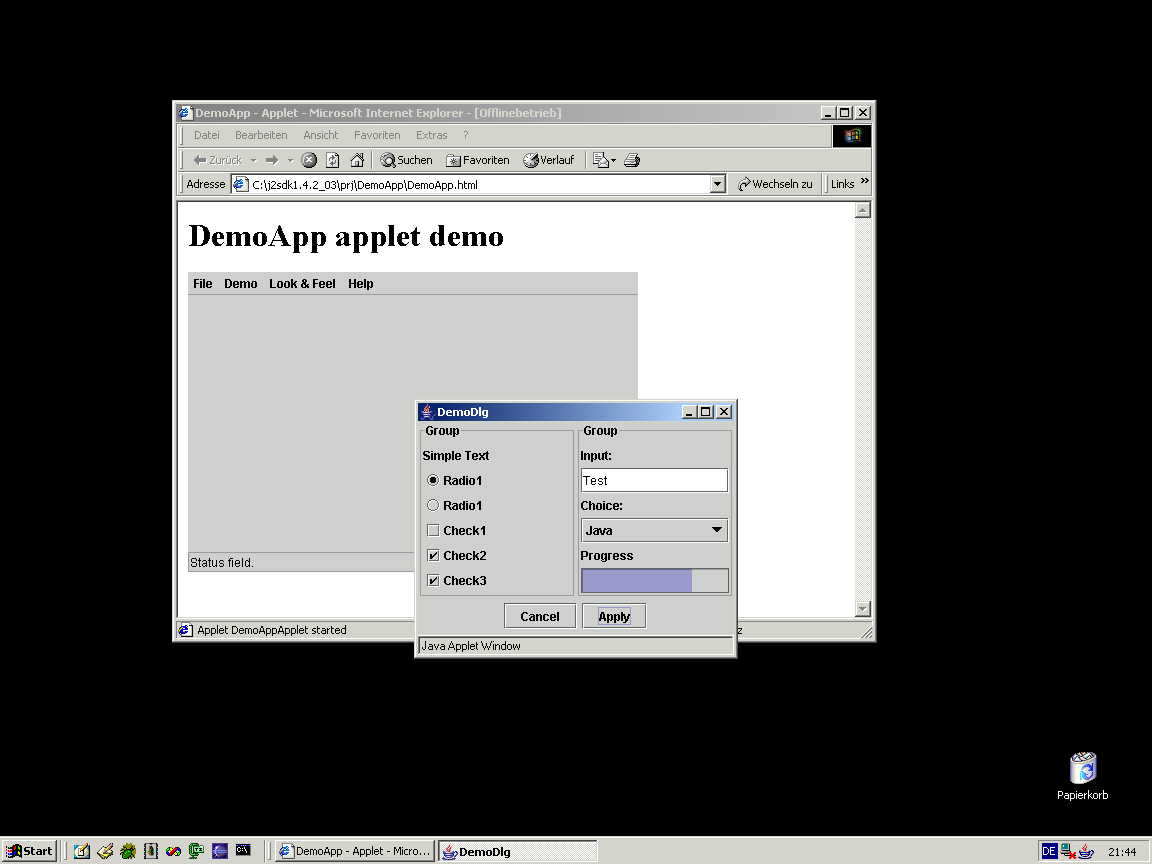Image resolution: width=1152 pixels, height=864 pixels.
Task: Click the Cancel button in DemoDlg
Action: coord(540,616)
